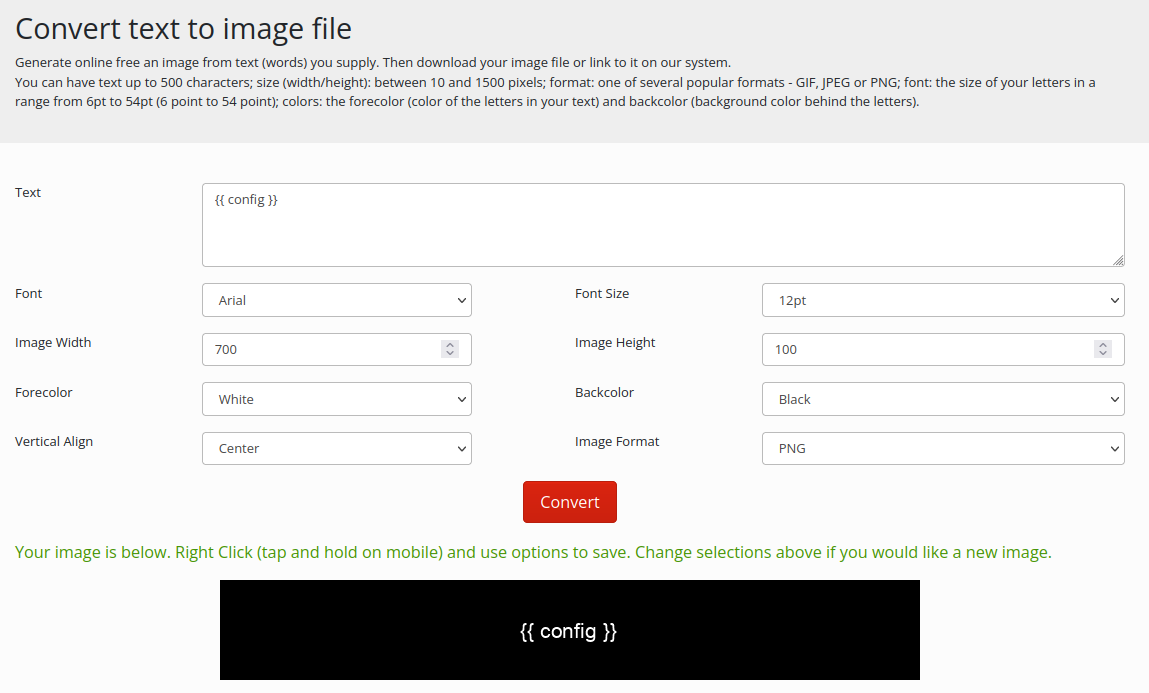
Task: Click the Forecolor label
Action: tap(44, 393)
